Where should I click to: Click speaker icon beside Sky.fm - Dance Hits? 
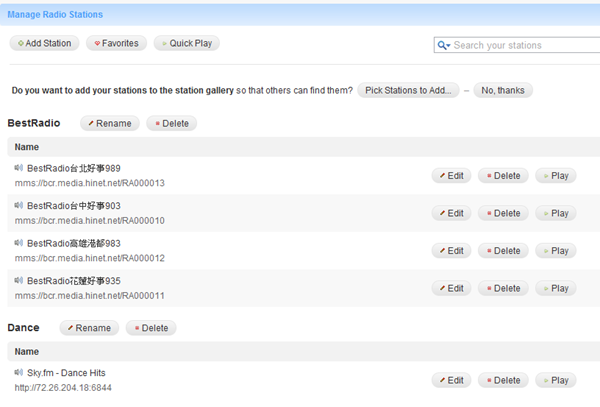click(19, 372)
